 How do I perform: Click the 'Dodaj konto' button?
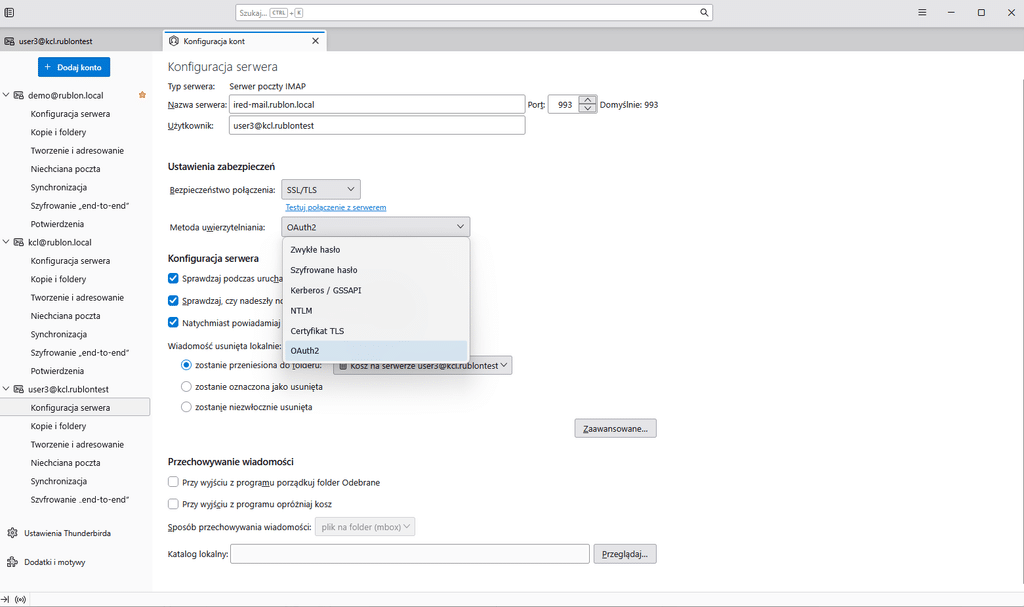74,67
